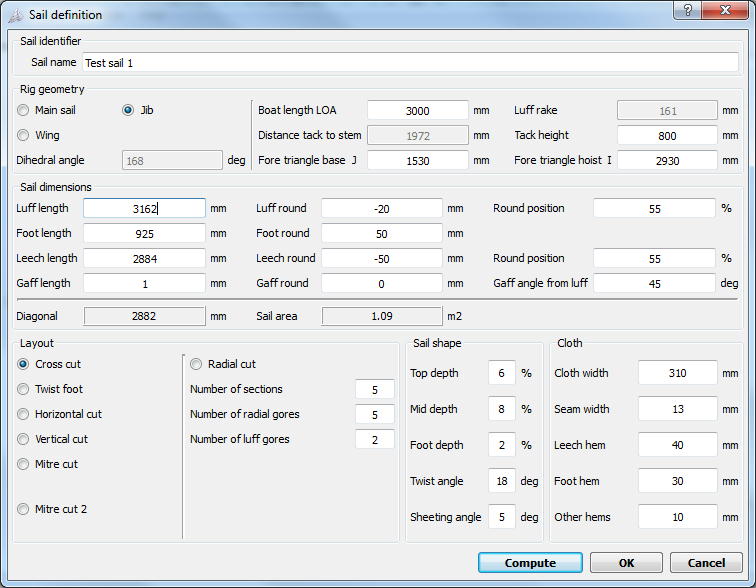Confirm the dialog with OK
Image resolution: width=756 pixels, height=588 pixels.
coord(626,563)
